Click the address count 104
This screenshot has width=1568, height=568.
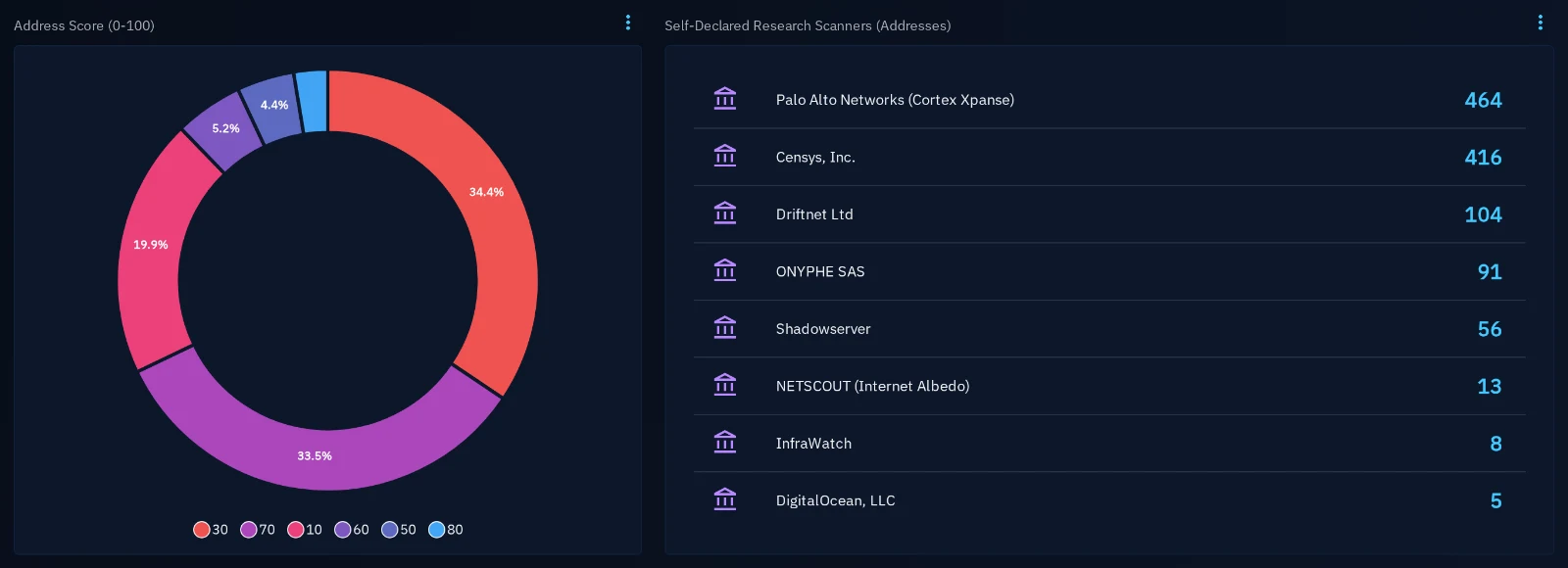[1483, 214]
